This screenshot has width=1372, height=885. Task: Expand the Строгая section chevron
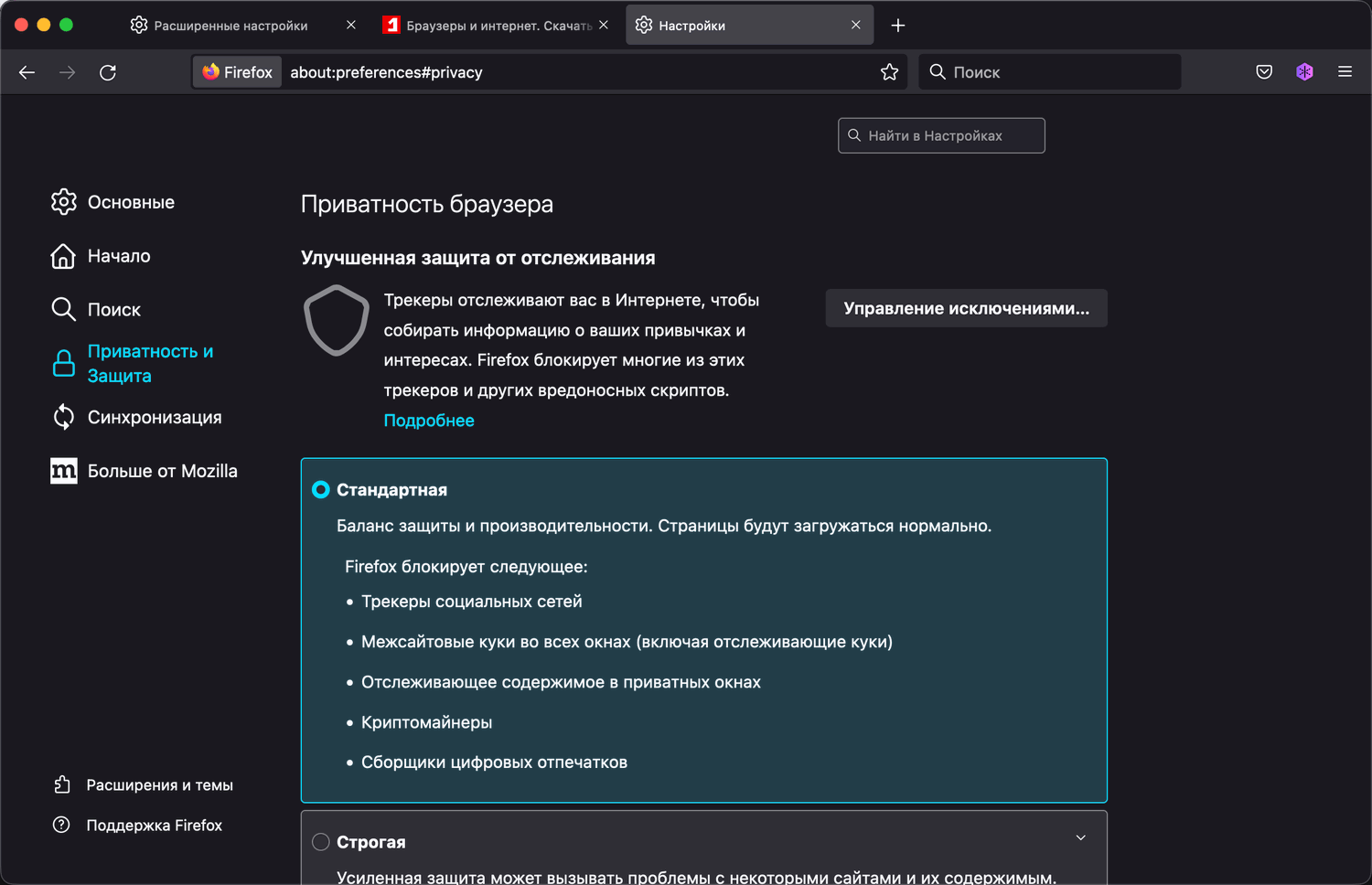coord(1080,838)
